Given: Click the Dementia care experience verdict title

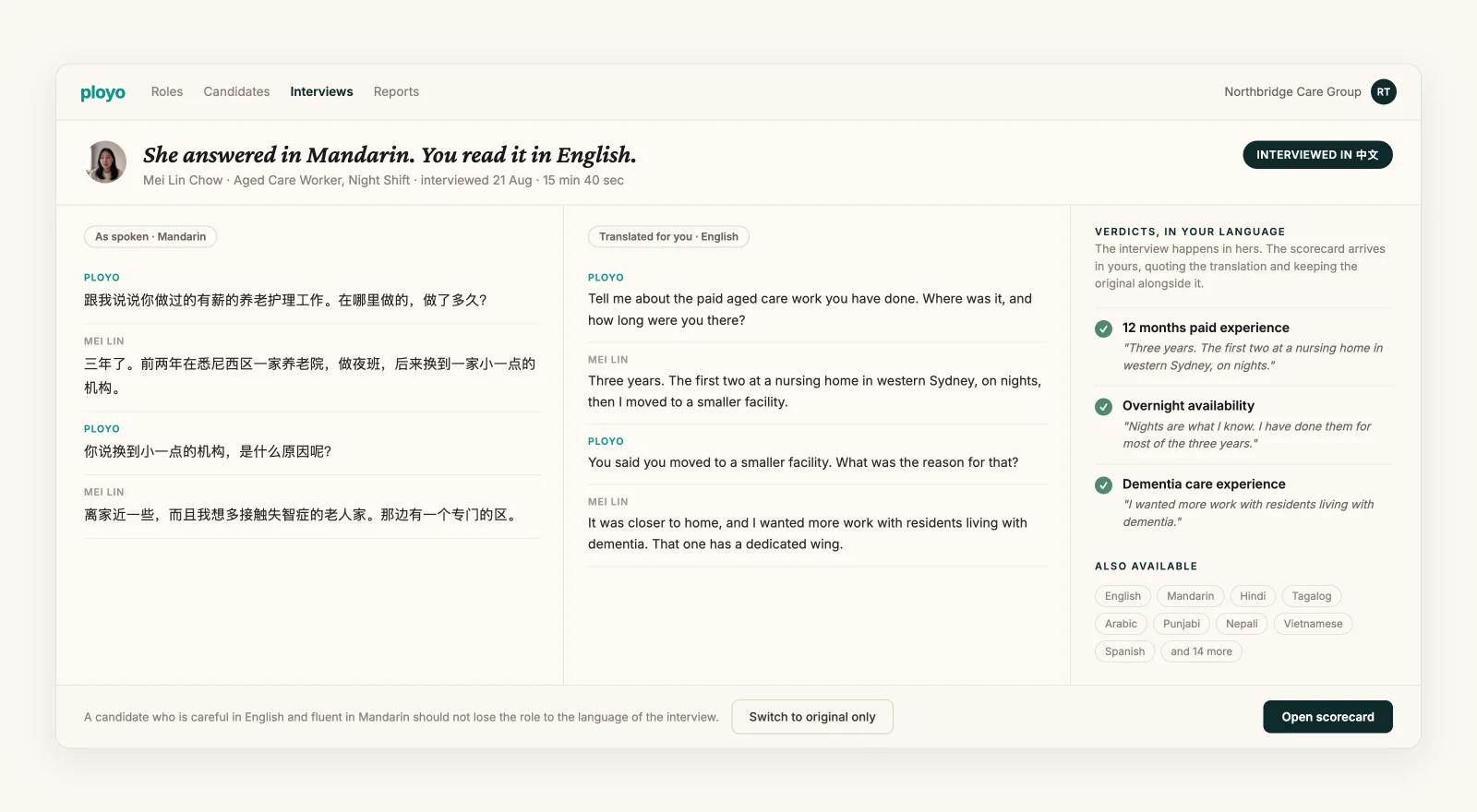Looking at the screenshot, I should tap(1204, 484).
